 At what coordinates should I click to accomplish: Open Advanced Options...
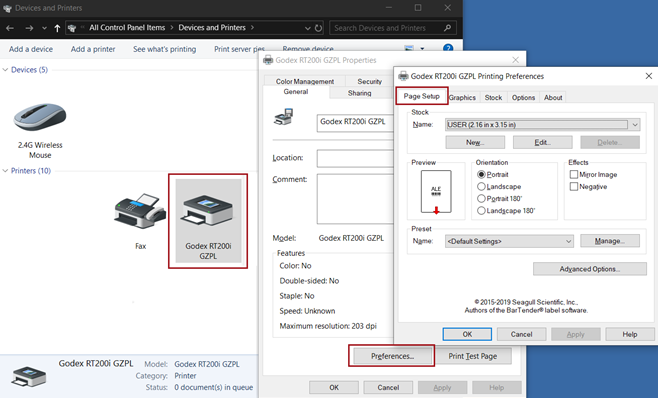click(590, 269)
